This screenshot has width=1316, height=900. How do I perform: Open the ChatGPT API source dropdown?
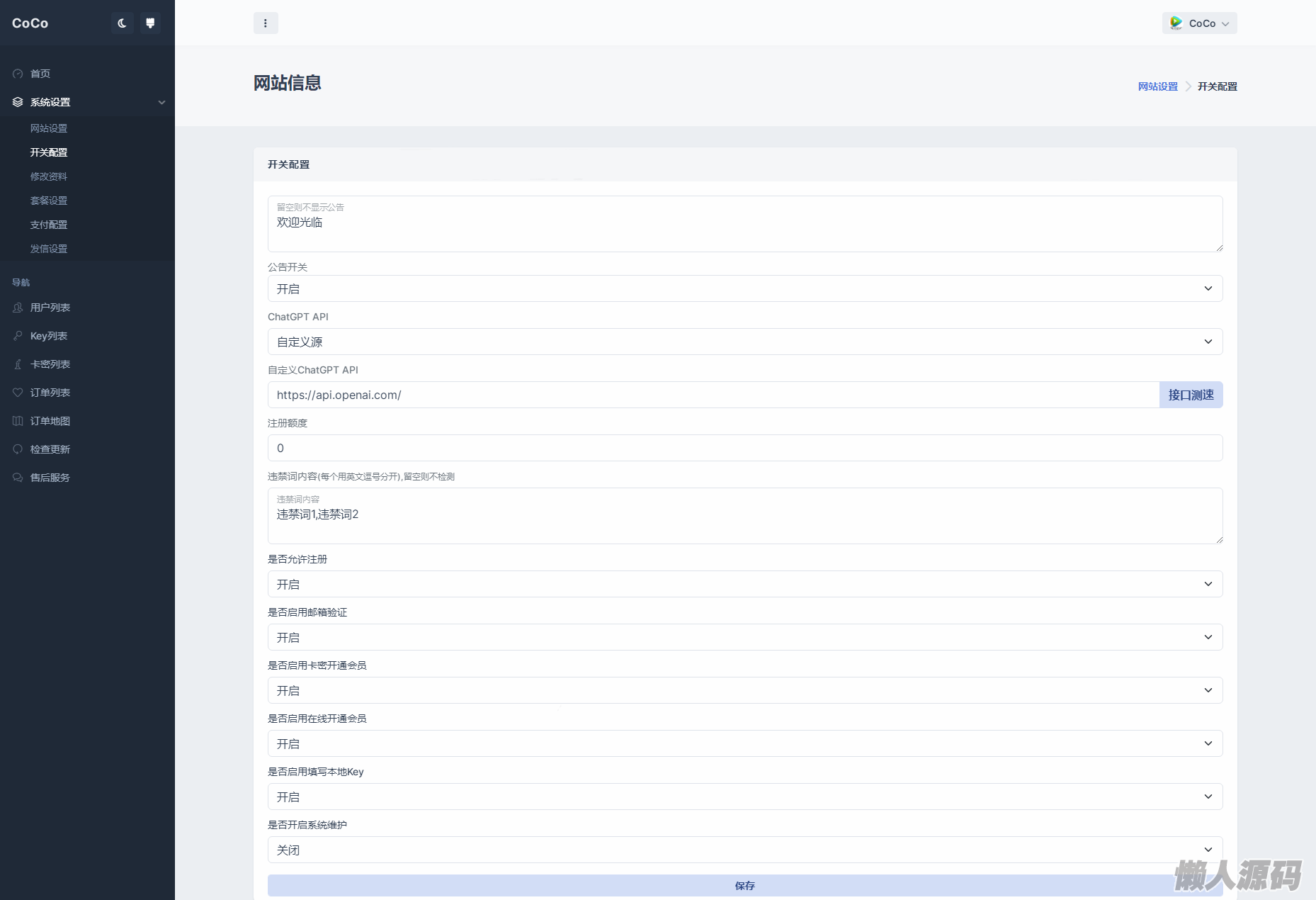pyautogui.click(x=745, y=342)
